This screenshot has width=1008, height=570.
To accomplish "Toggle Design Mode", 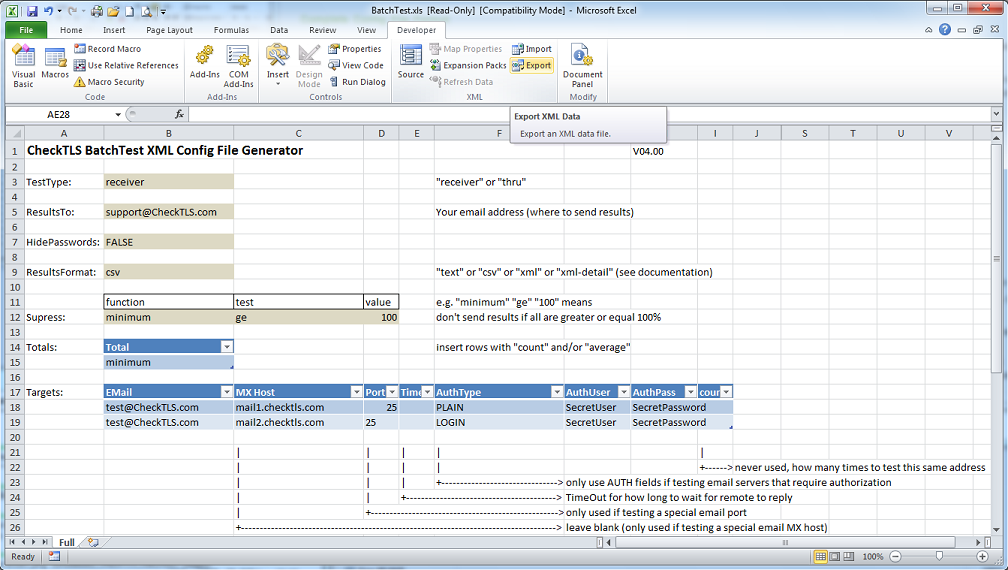I will [309, 66].
